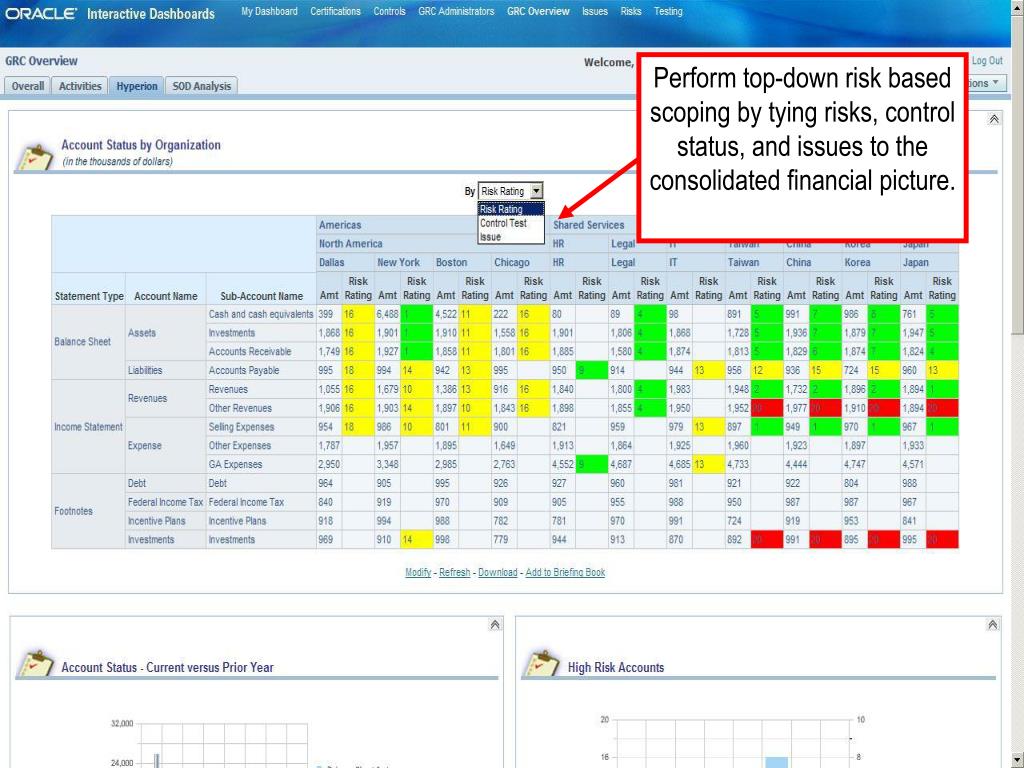Open the Controls dashboard
The height and width of the screenshot is (768, 1024).
[389, 11]
